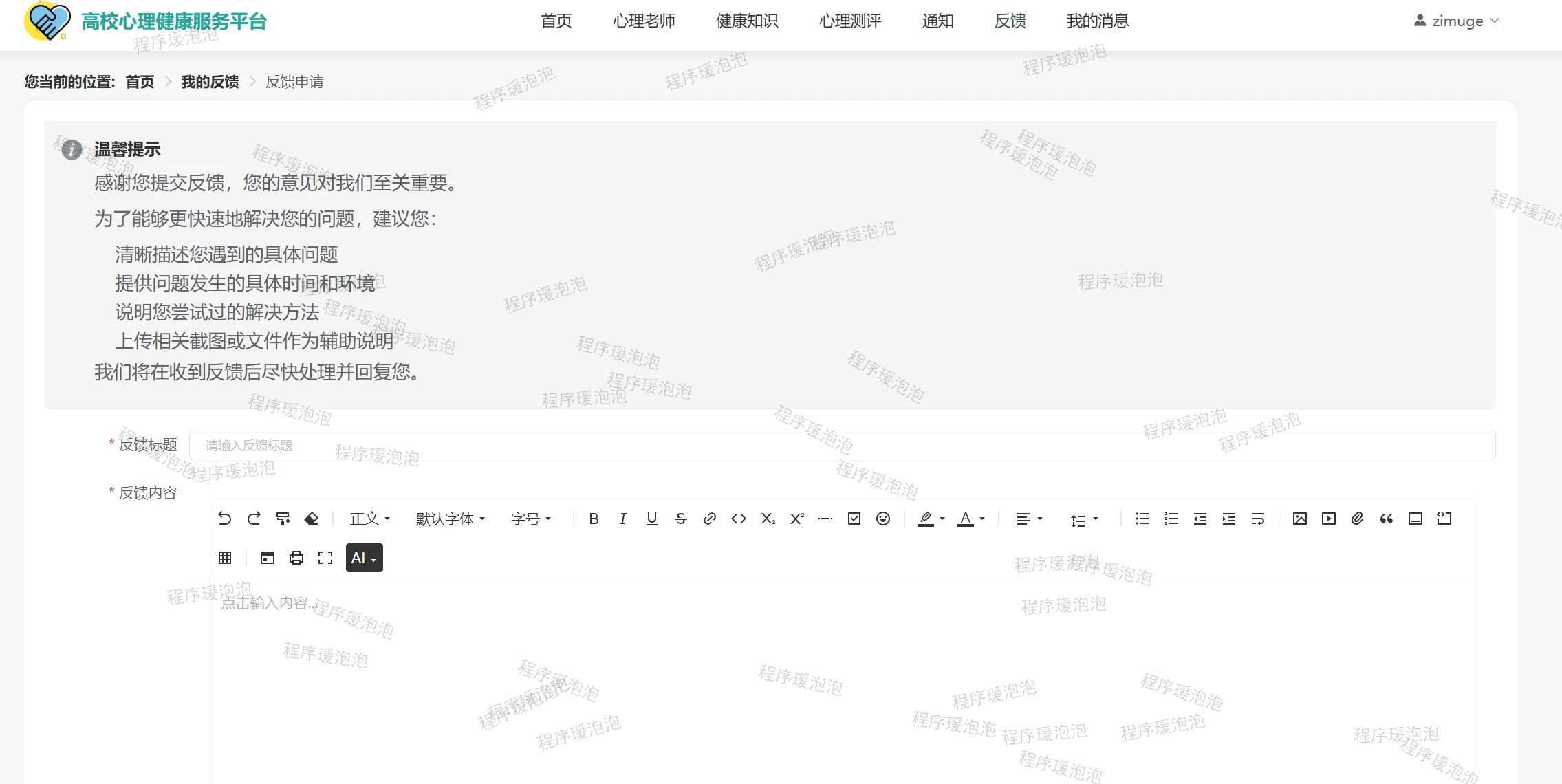Insert a checkbox todo item
This screenshot has width=1562, height=784.
point(854,519)
